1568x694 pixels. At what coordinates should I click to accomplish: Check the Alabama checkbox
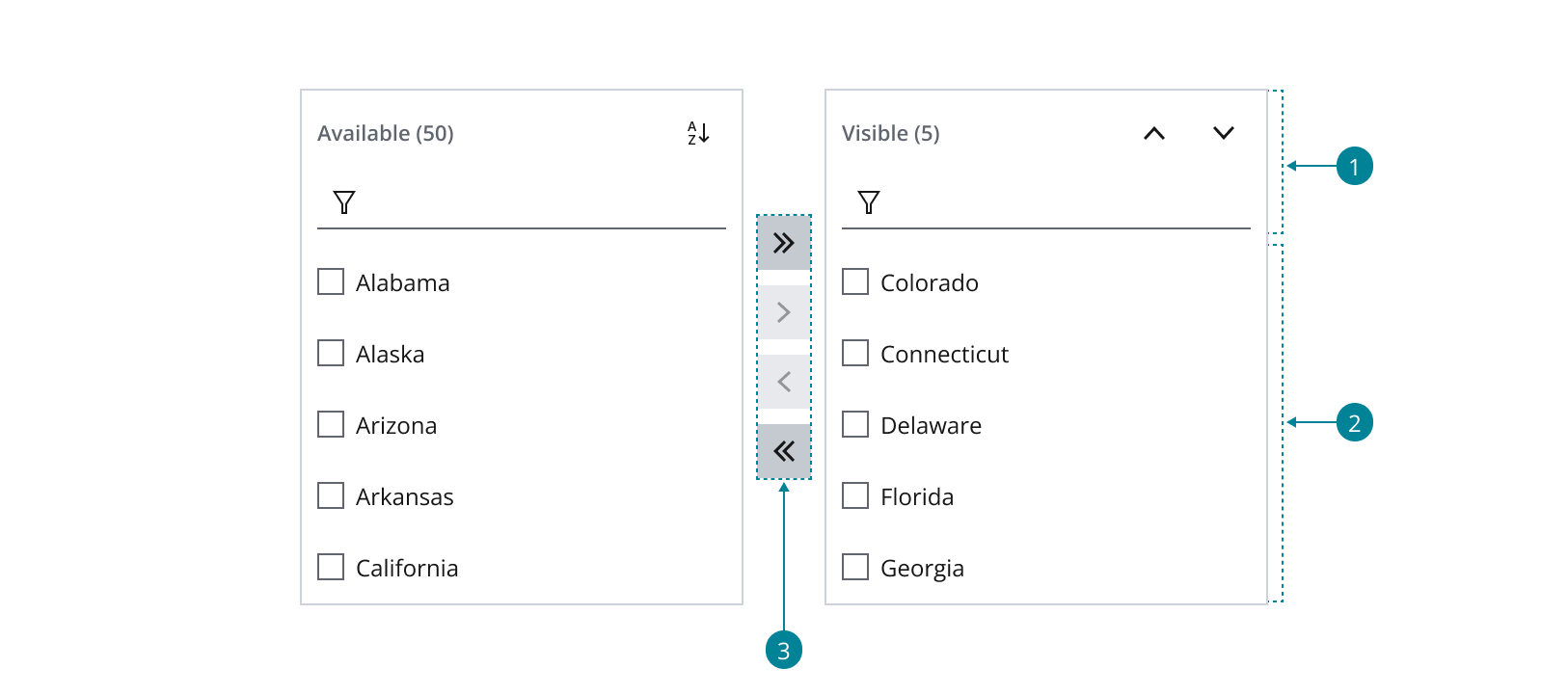(x=331, y=281)
